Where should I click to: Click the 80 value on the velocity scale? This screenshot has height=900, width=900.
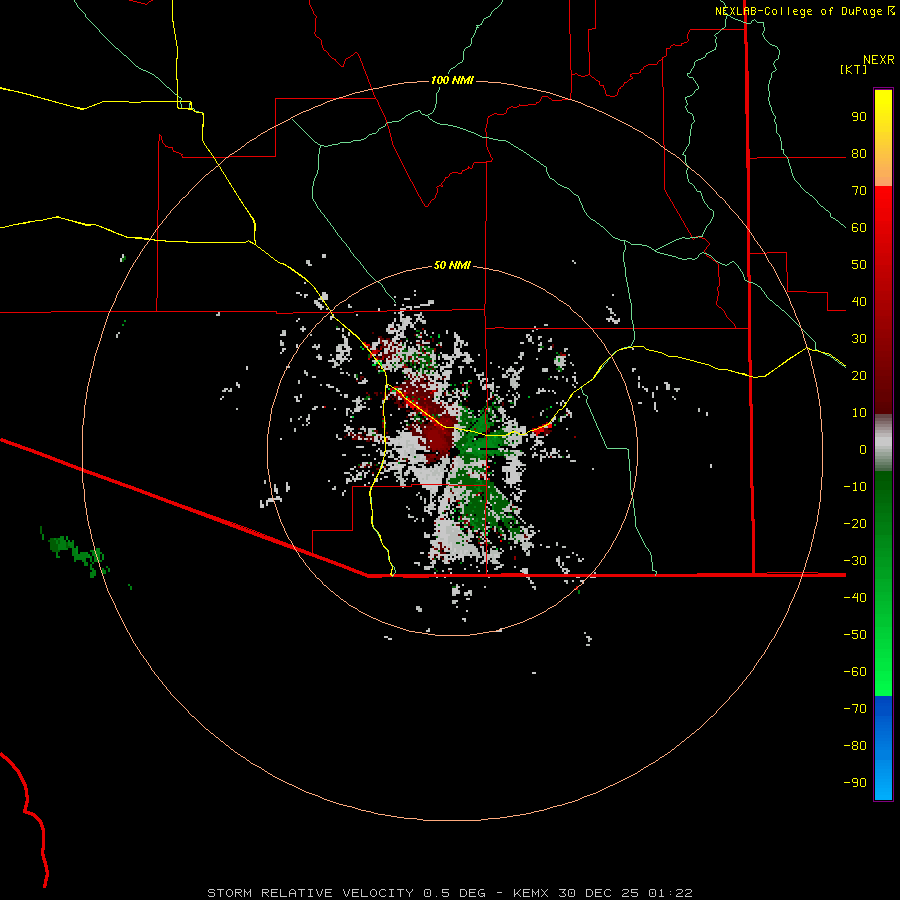[859, 154]
